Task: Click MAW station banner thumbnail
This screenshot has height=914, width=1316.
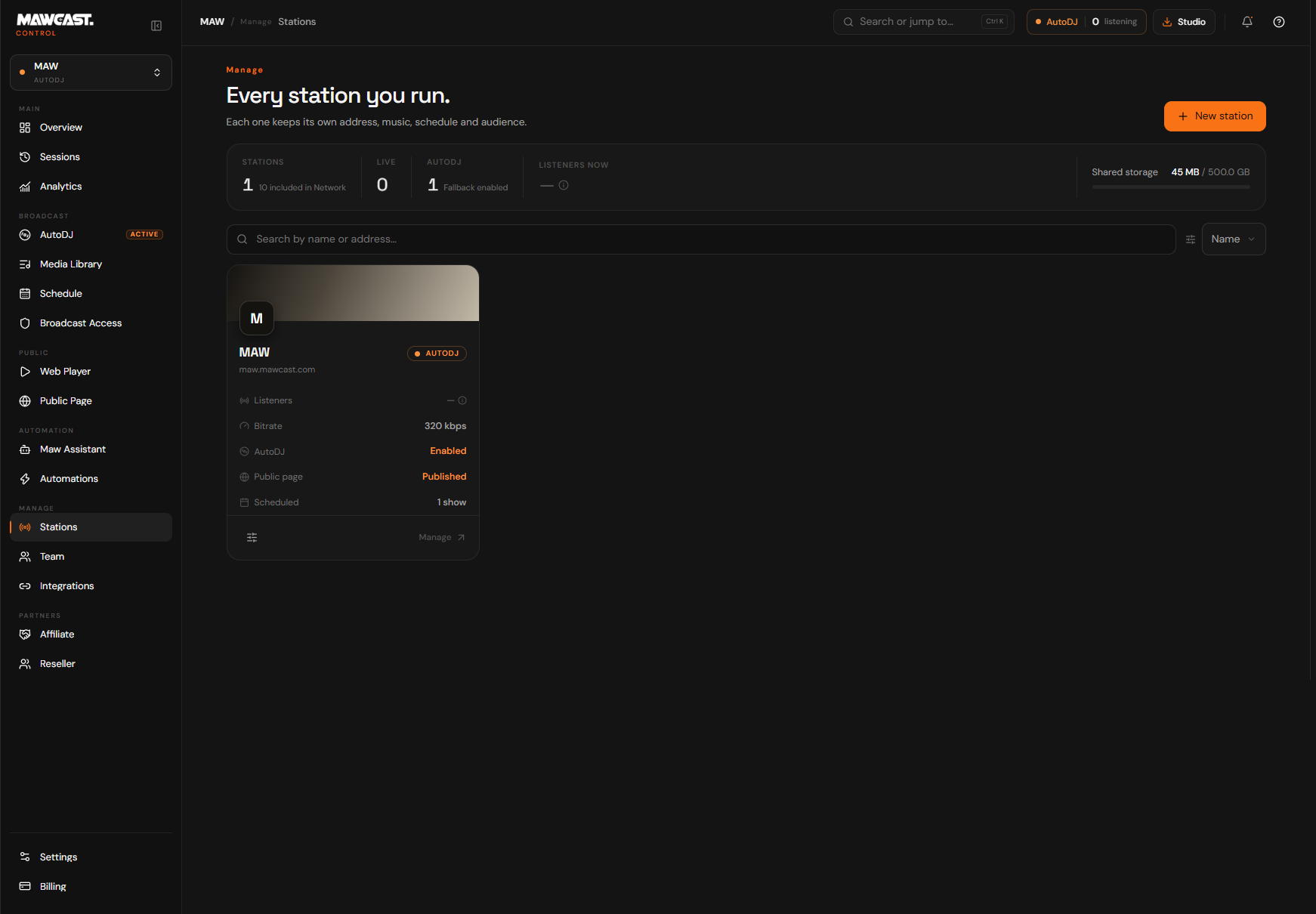Action: (353, 293)
